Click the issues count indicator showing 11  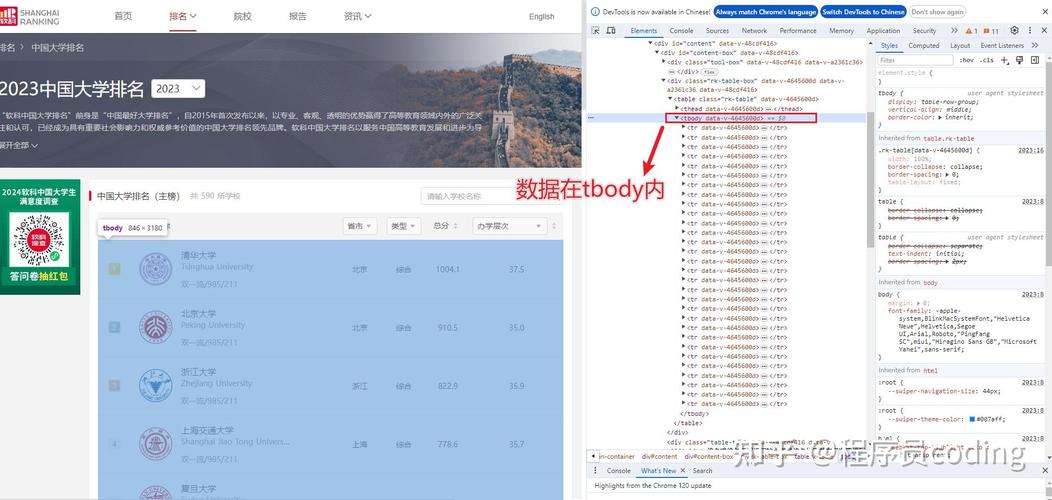pyautogui.click(x=991, y=31)
